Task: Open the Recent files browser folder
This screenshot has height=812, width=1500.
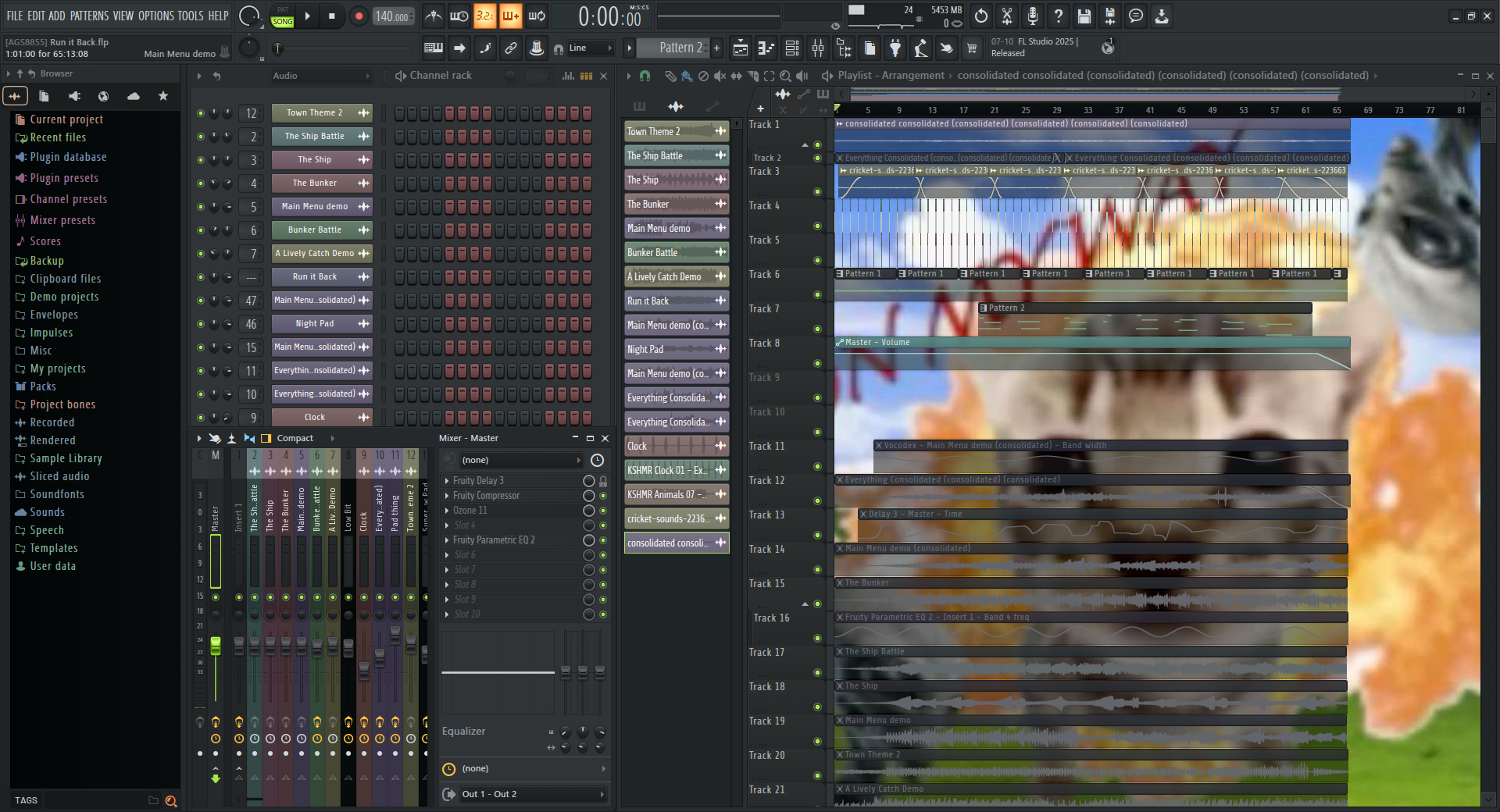Action: [58, 137]
